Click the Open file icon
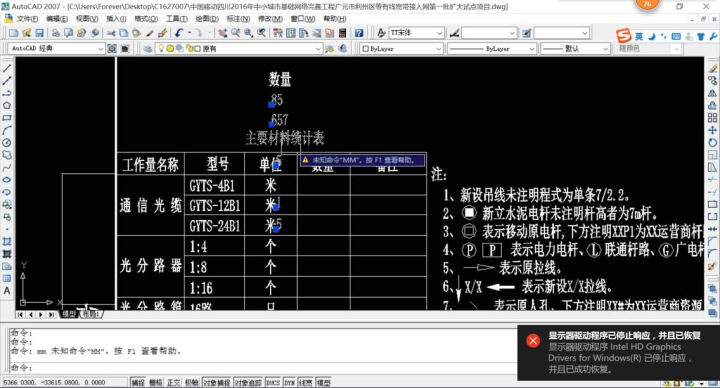This screenshot has height=388, width=720. [27, 33]
